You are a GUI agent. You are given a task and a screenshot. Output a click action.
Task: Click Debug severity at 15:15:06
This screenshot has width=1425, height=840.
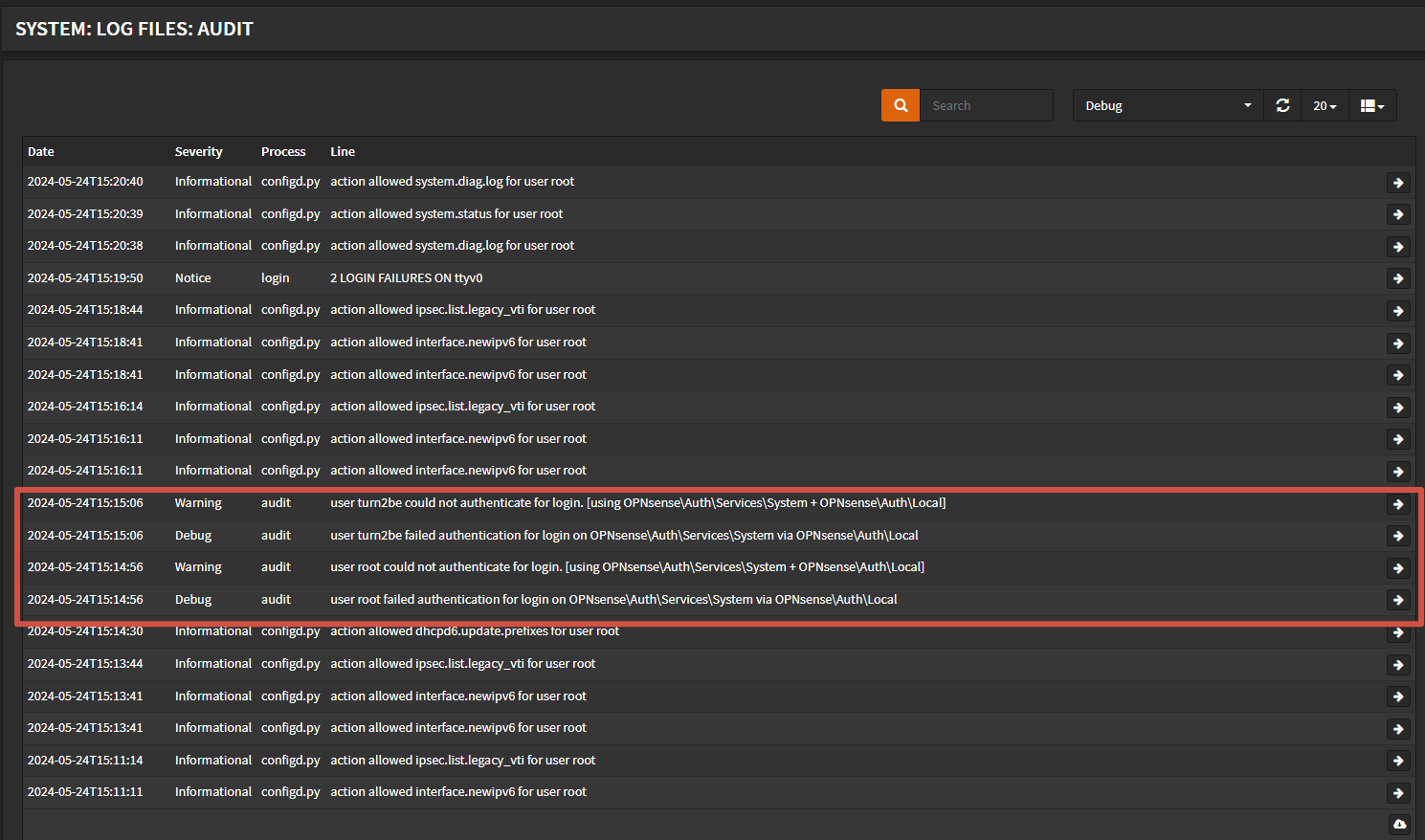(193, 535)
